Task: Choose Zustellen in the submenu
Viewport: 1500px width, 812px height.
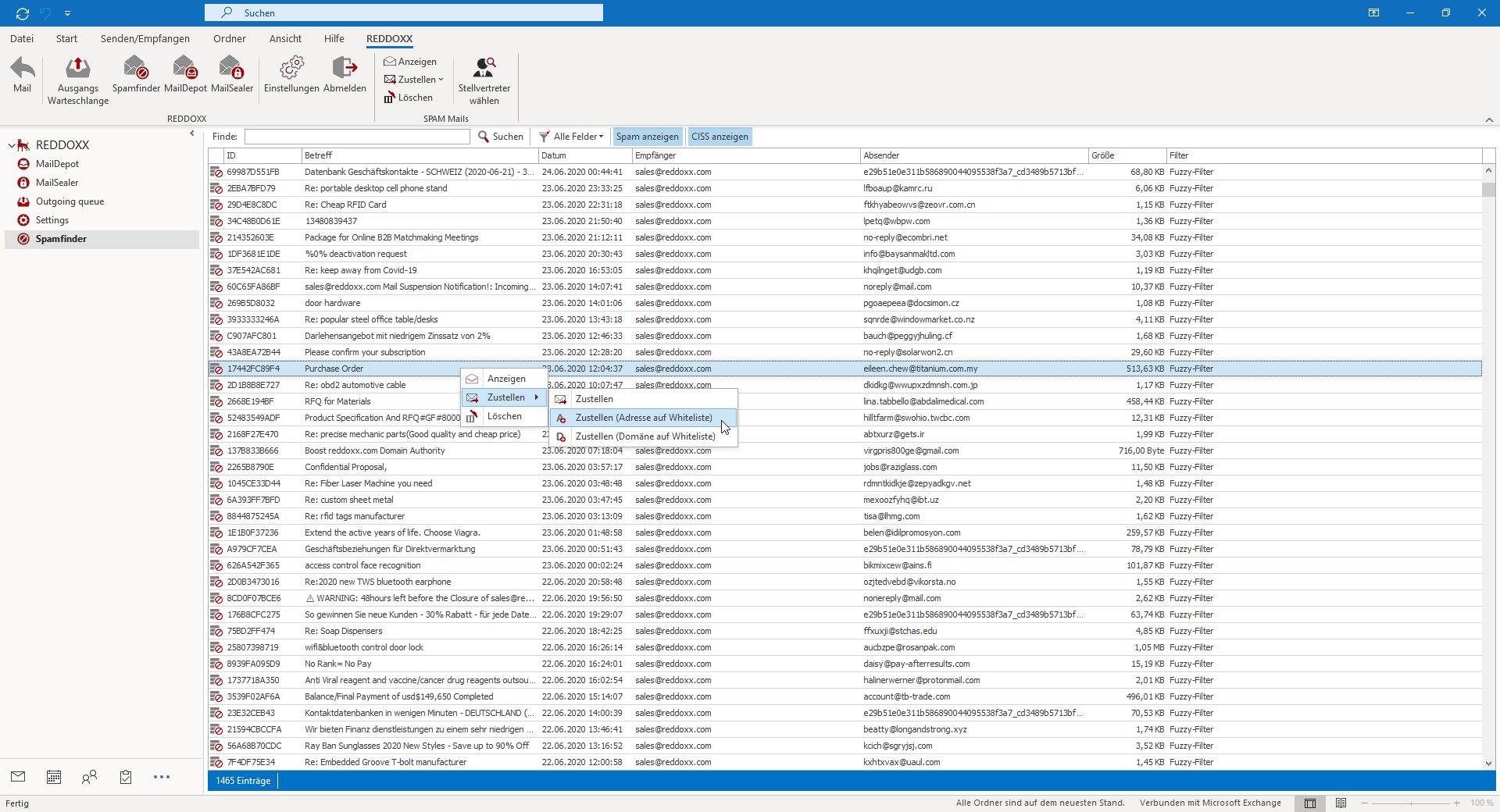Action: coord(644,399)
